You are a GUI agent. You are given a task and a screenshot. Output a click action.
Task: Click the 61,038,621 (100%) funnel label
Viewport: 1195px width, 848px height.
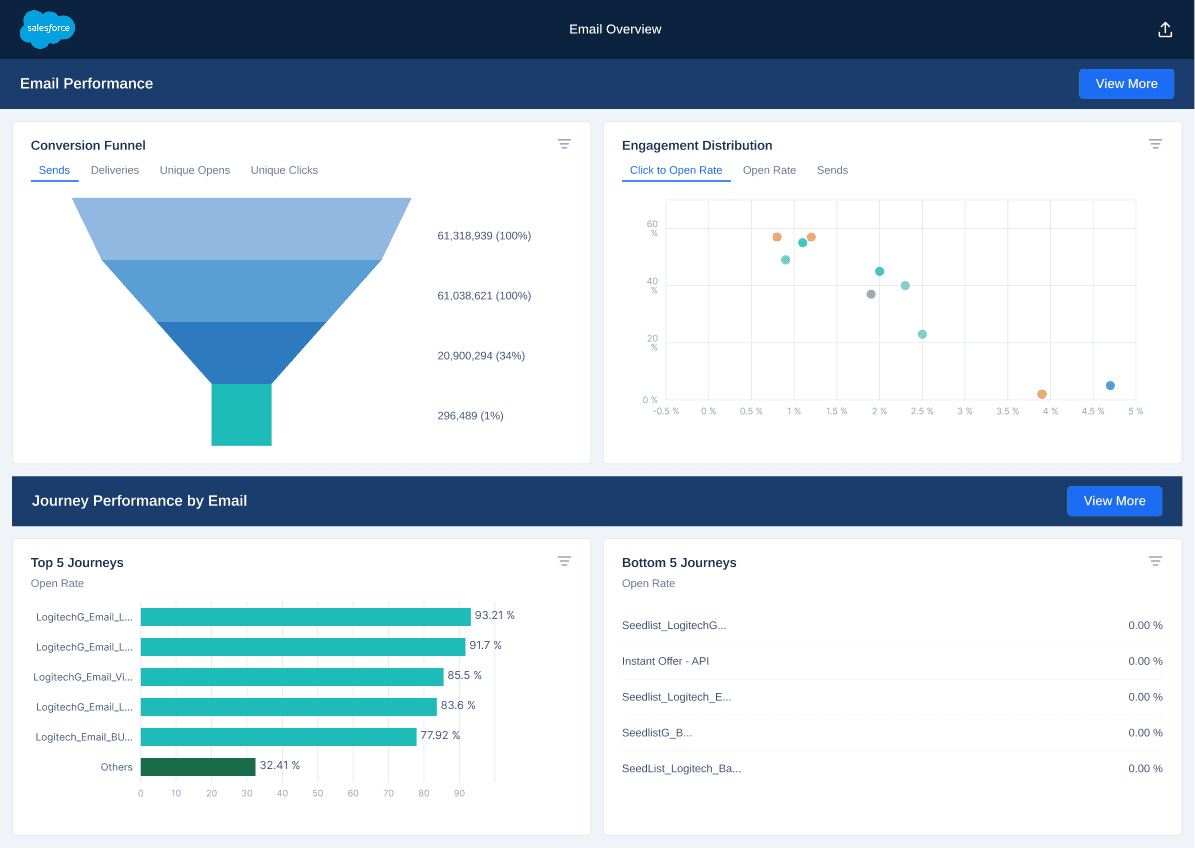[484, 296]
